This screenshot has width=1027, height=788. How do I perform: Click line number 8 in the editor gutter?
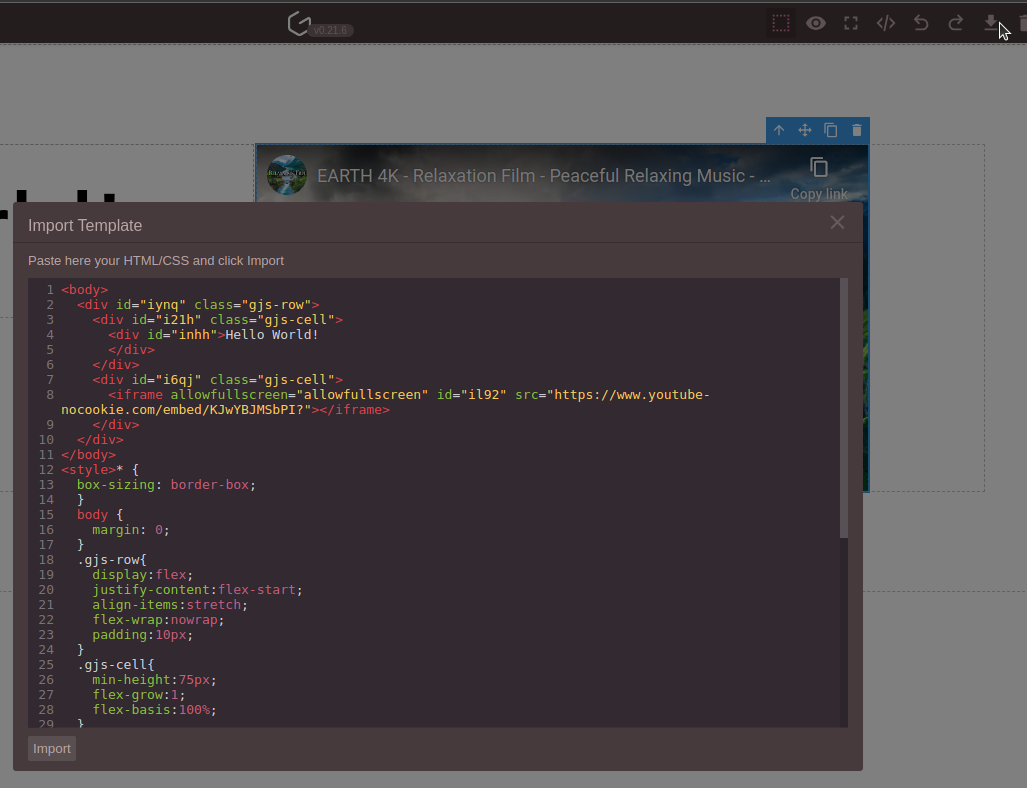[49, 394]
